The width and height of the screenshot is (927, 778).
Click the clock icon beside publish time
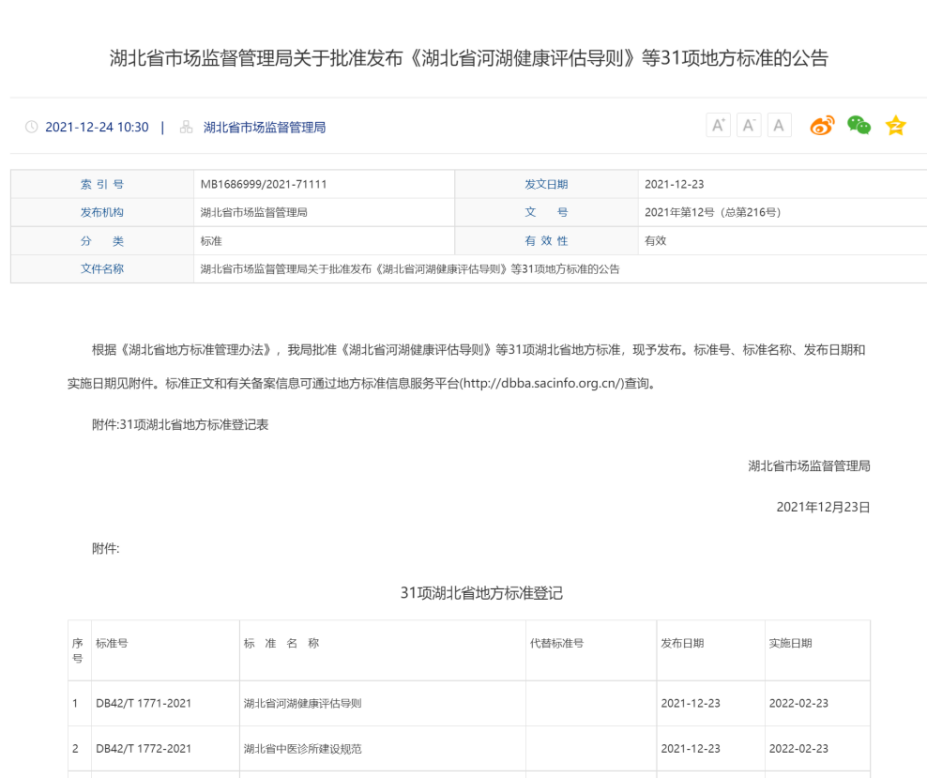(x=31, y=127)
